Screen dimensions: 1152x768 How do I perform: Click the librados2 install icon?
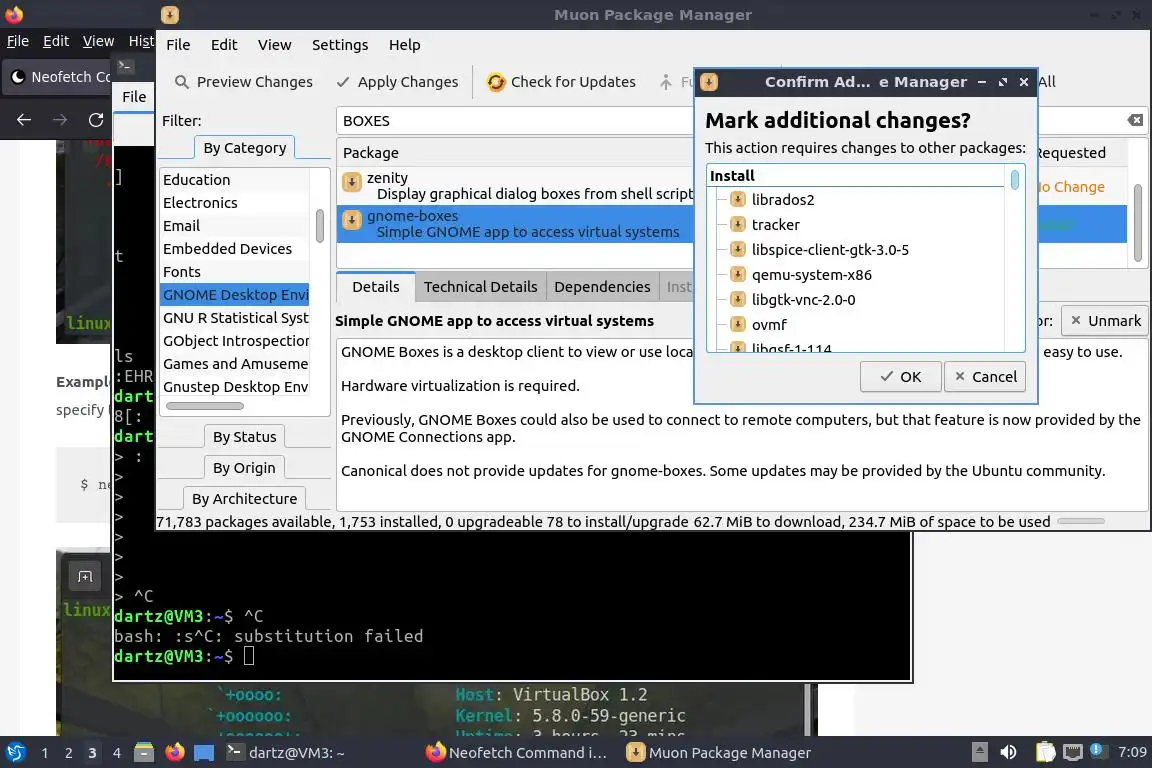point(738,199)
